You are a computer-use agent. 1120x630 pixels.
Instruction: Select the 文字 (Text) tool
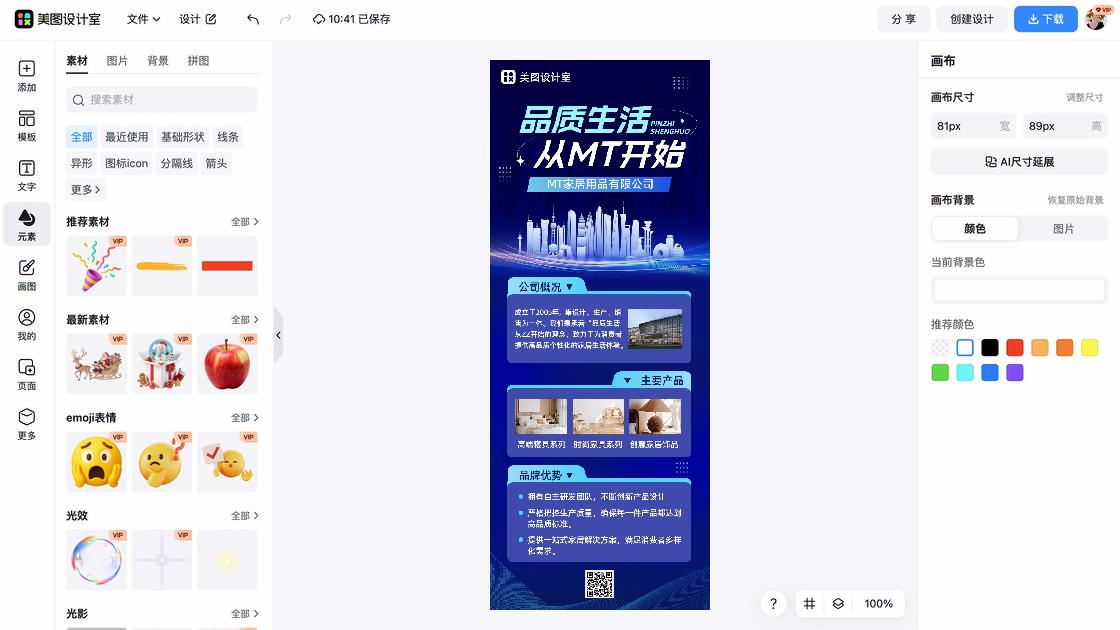point(26,177)
